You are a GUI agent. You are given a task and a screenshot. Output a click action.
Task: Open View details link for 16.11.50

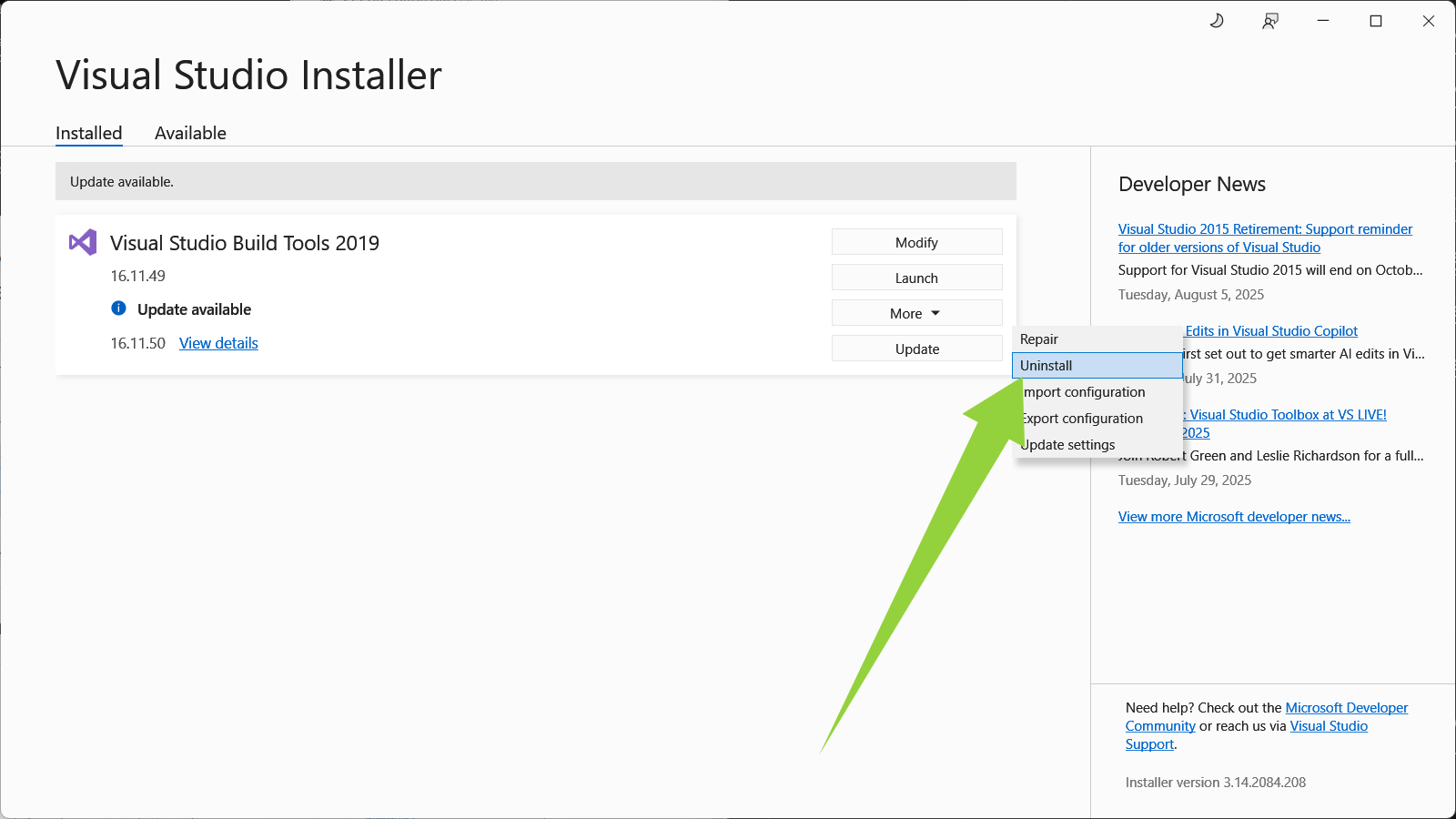click(218, 343)
